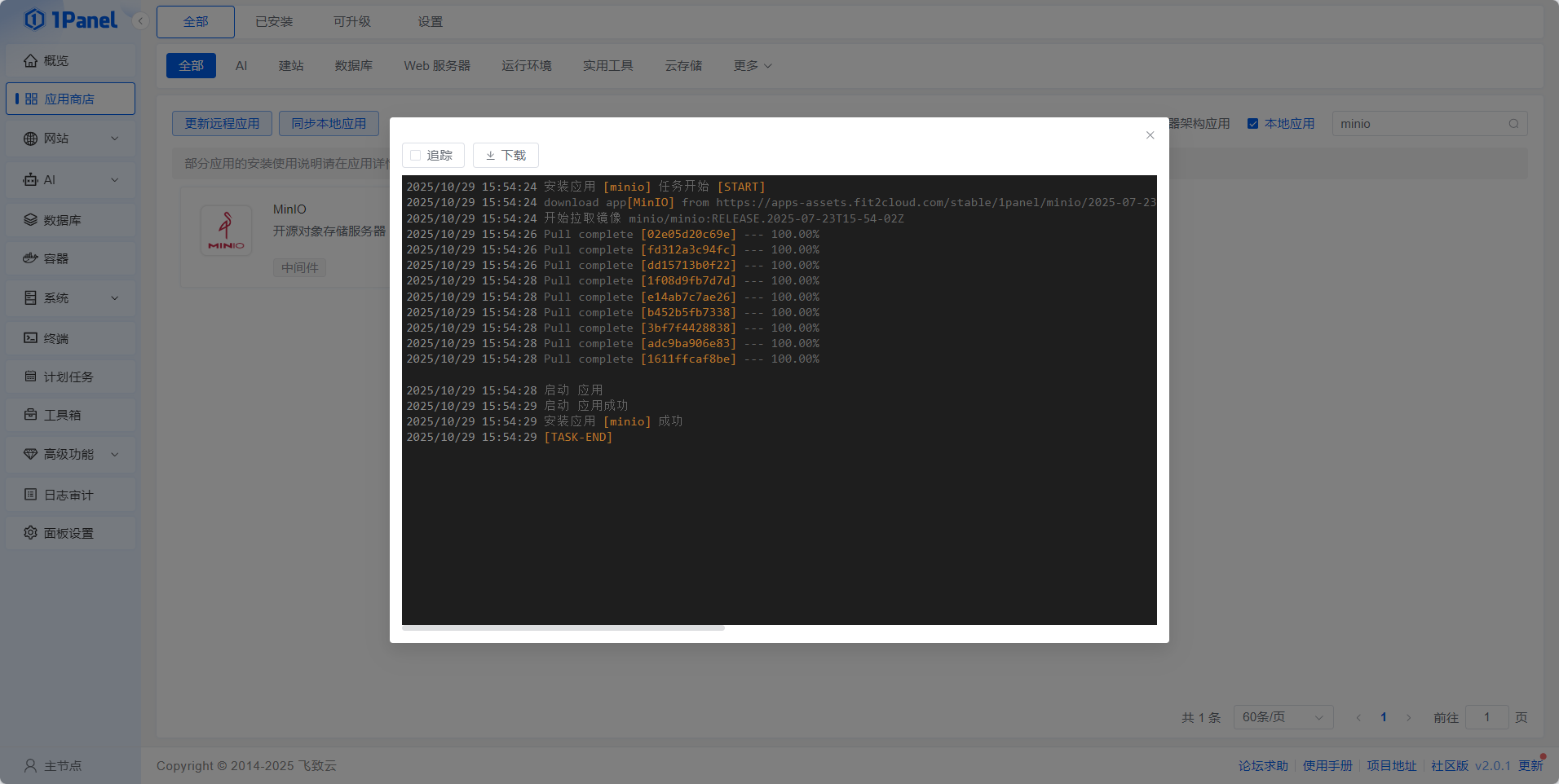Switch to the 可升级 tab
Image resolution: width=1559 pixels, height=784 pixels.
352,22
